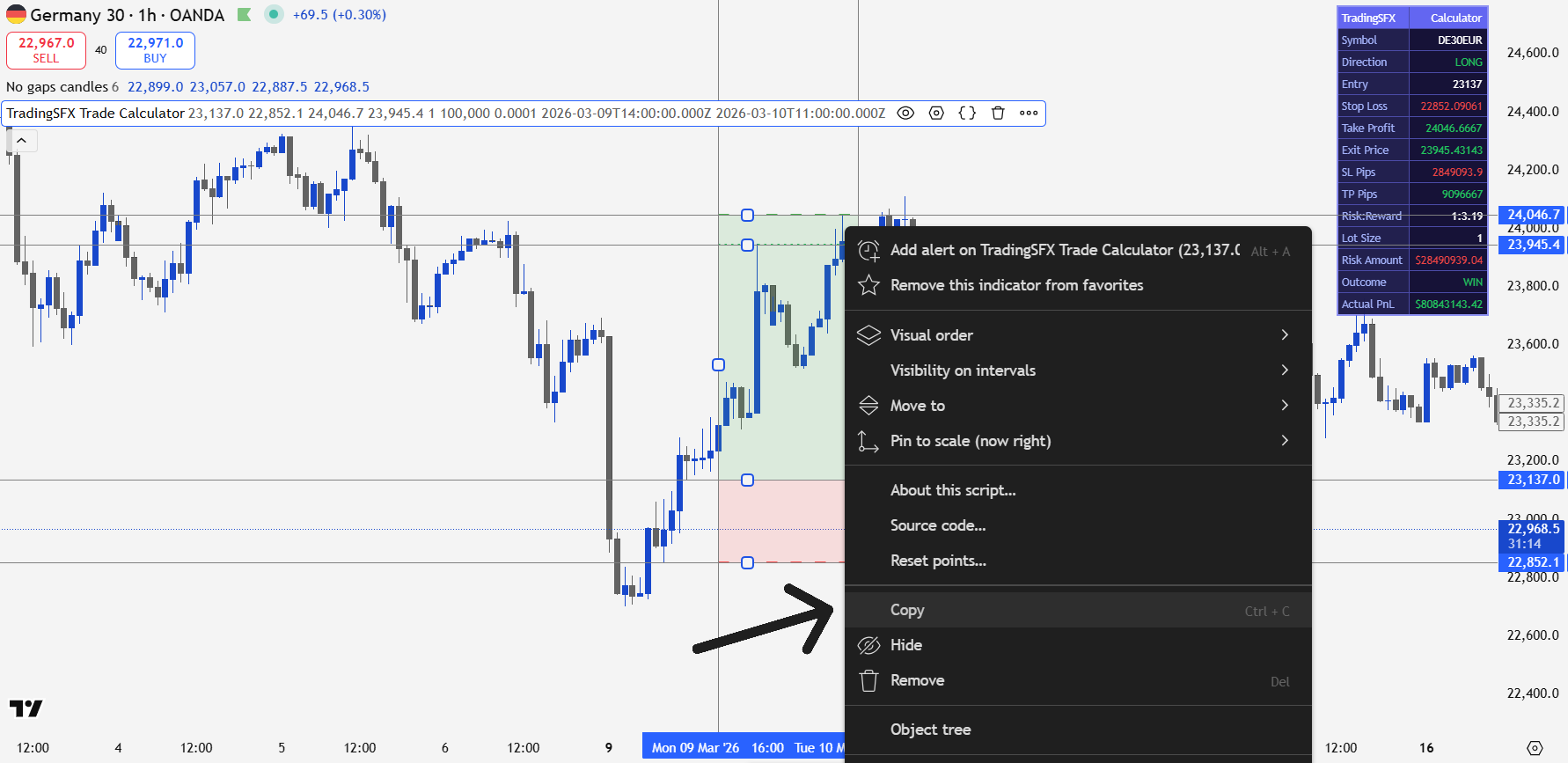Click the 23,945.4 price label
This screenshot has width=1568, height=763.
[1532, 245]
